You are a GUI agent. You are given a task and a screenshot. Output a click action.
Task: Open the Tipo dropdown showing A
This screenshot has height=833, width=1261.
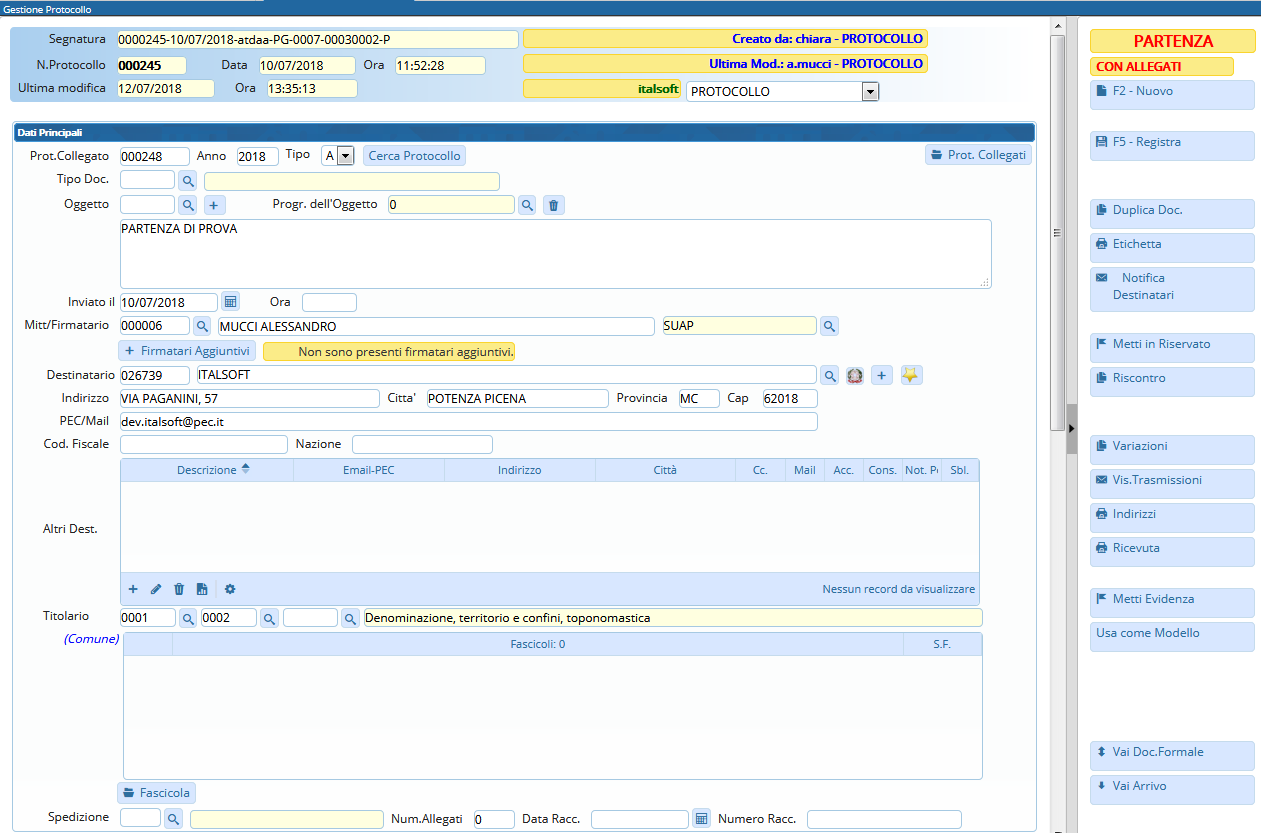coord(345,156)
